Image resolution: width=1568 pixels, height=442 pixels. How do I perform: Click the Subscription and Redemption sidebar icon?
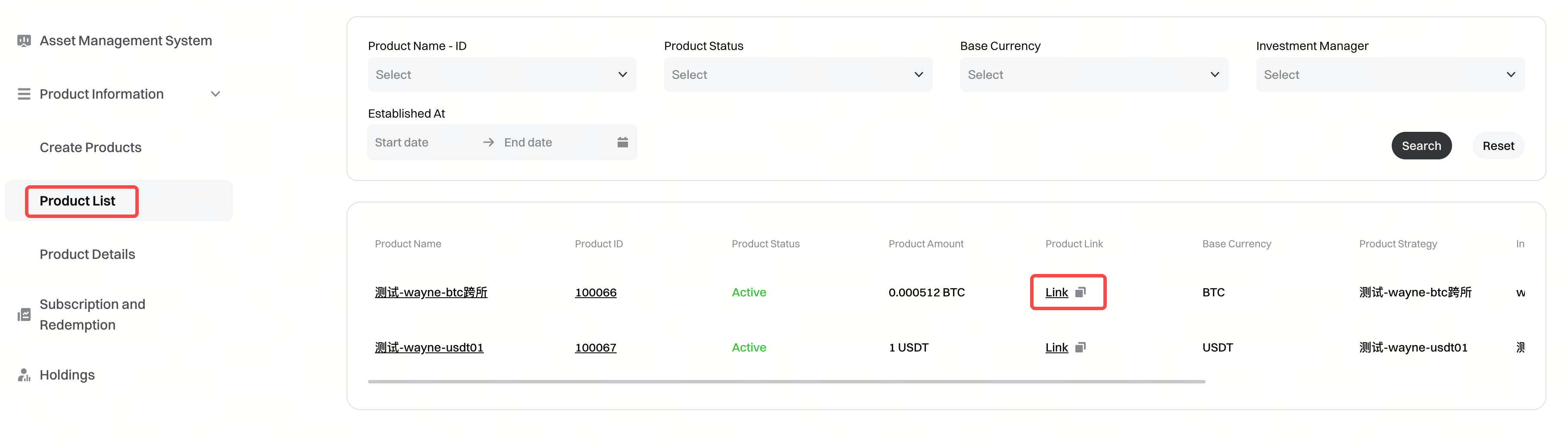click(x=24, y=315)
